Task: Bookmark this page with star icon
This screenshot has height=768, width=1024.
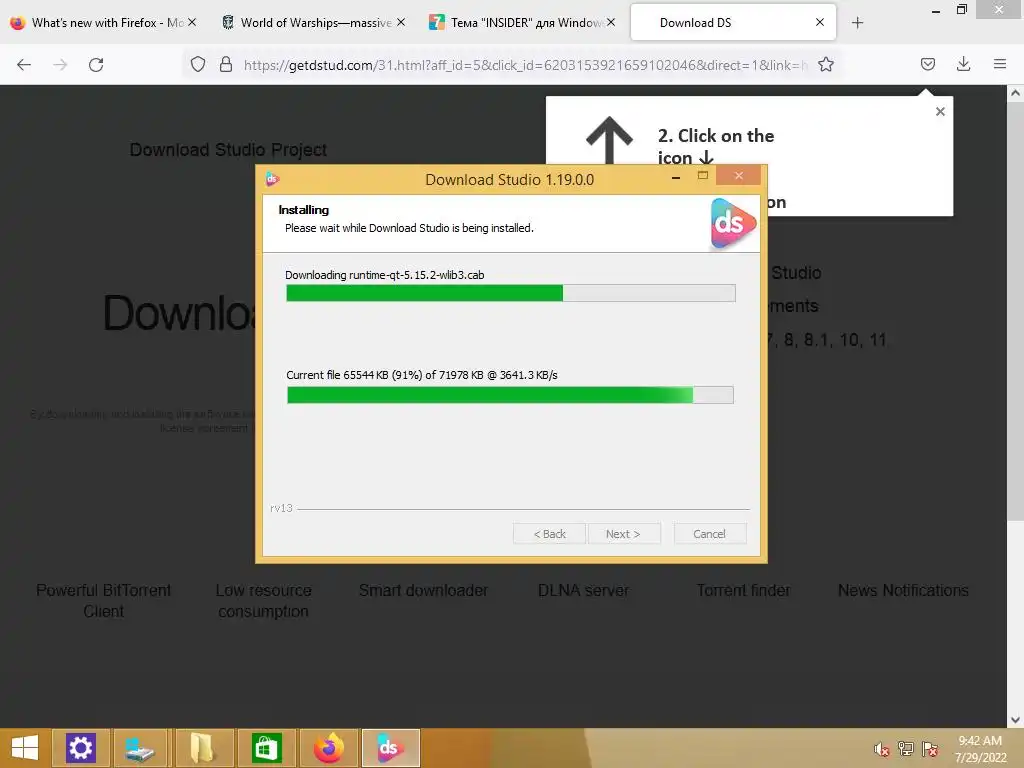Action: 825,64
